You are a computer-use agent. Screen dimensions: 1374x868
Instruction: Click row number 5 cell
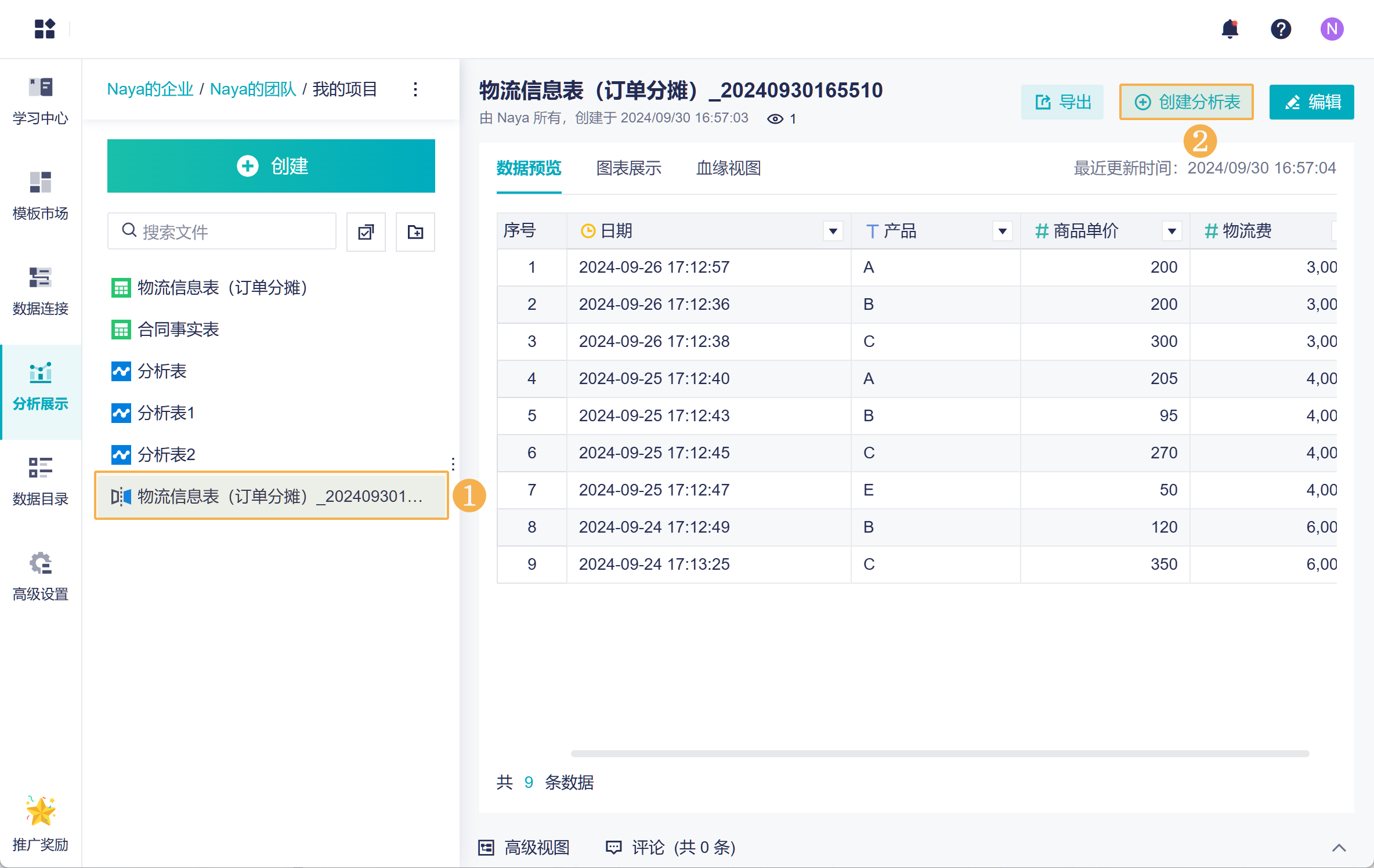click(532, 415)
